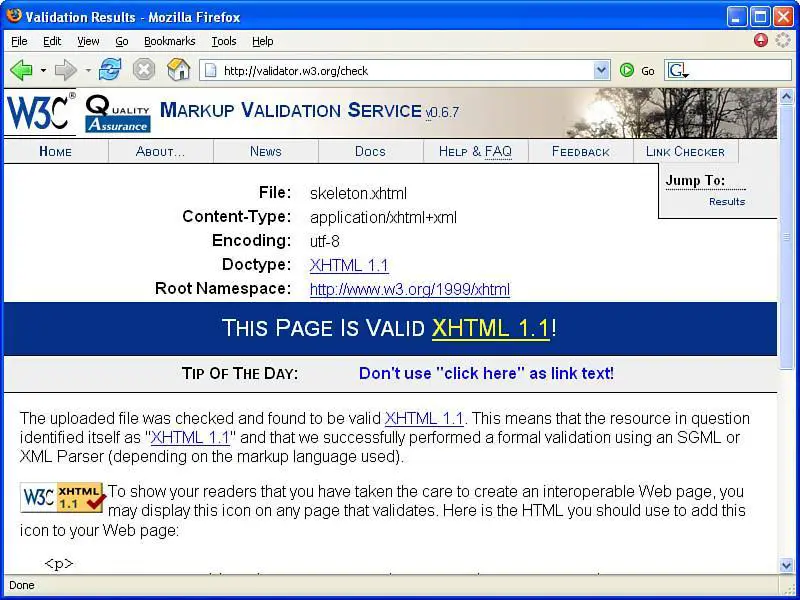Screen dimensions: 800x600
Task: Click the <p> code snippet text
Action: pyautogui.click(x=59, y=563)
